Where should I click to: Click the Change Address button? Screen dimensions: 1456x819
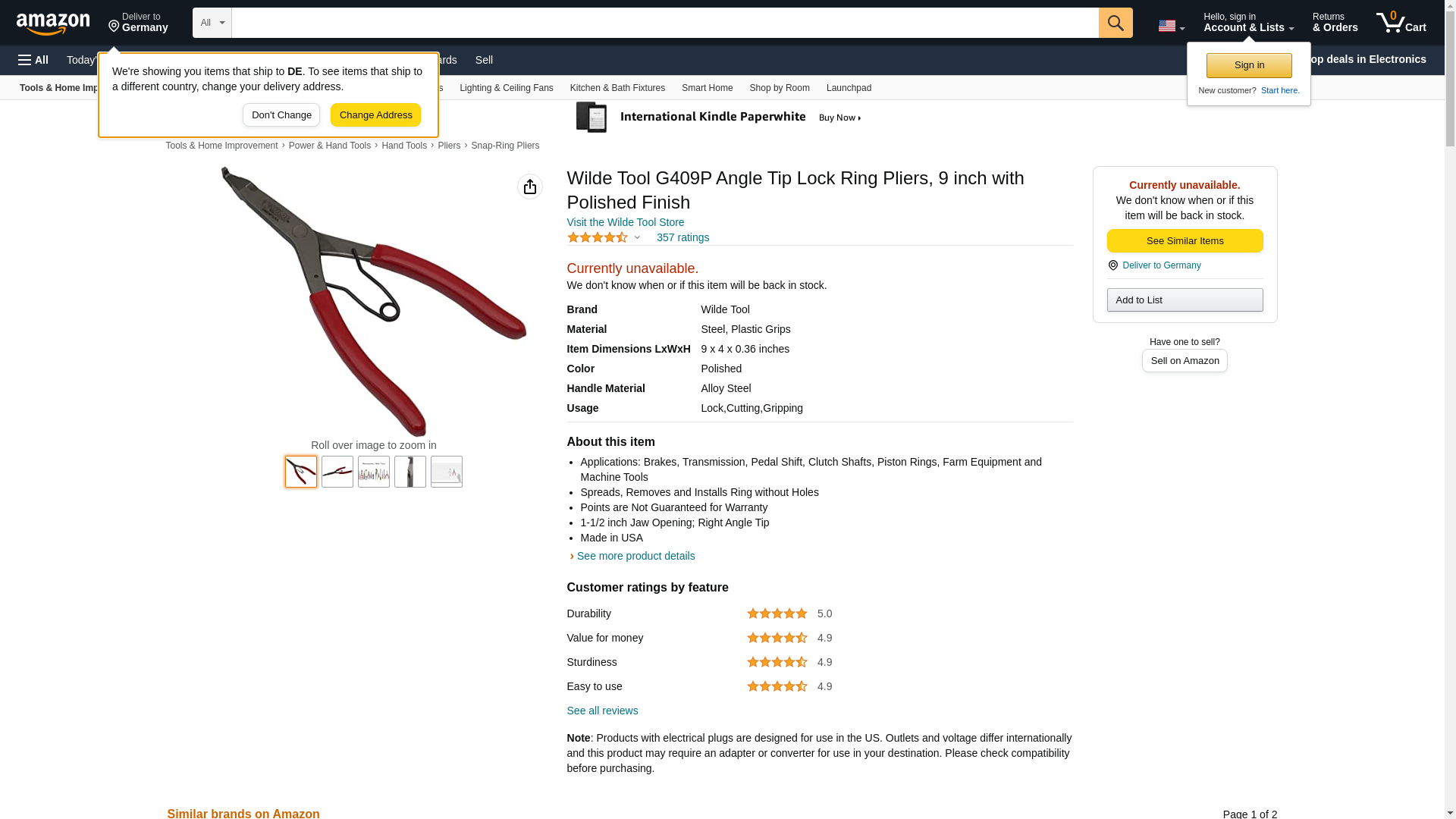(375, 115)
